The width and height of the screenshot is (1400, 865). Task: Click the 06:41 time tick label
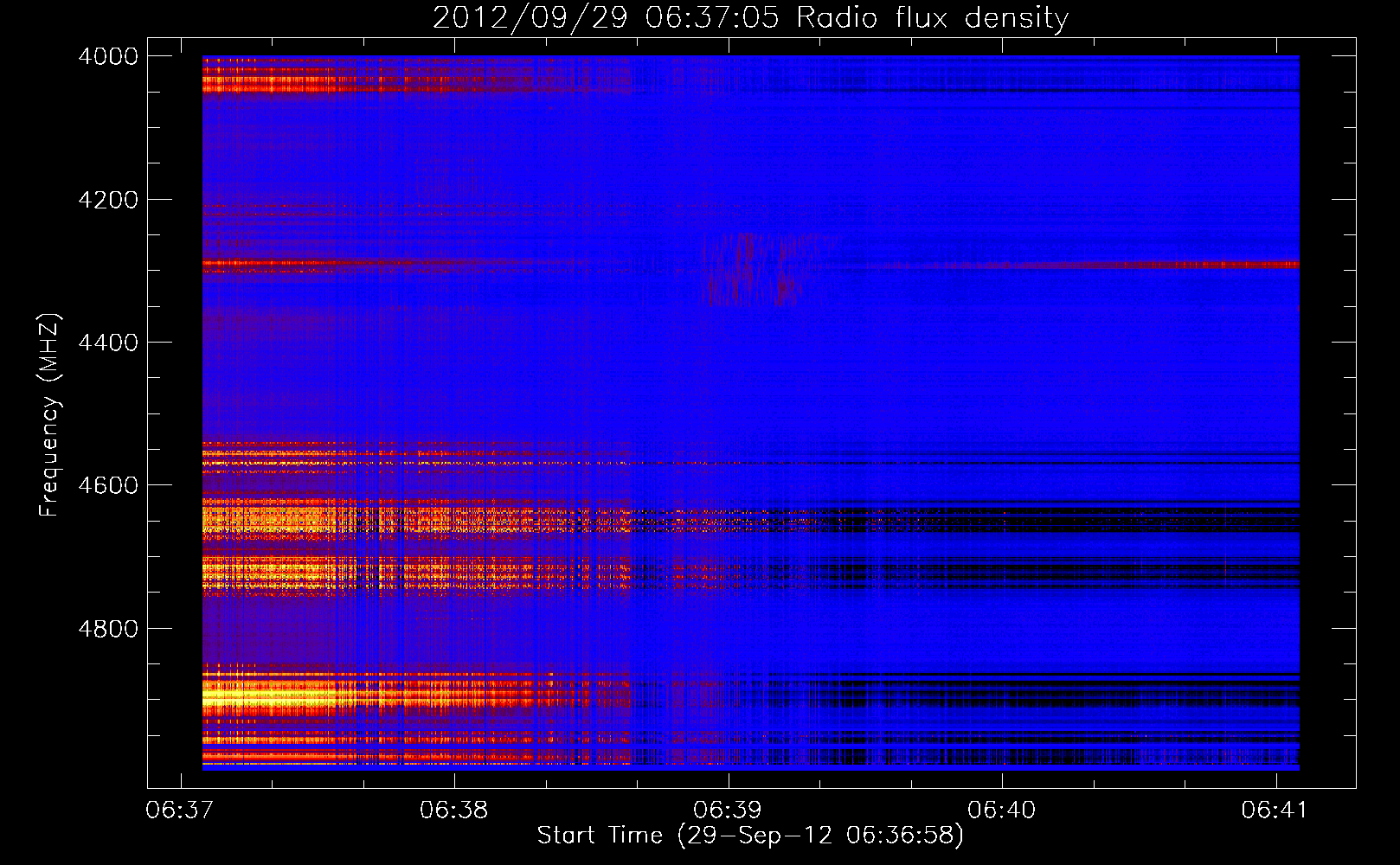[1275, 810]
